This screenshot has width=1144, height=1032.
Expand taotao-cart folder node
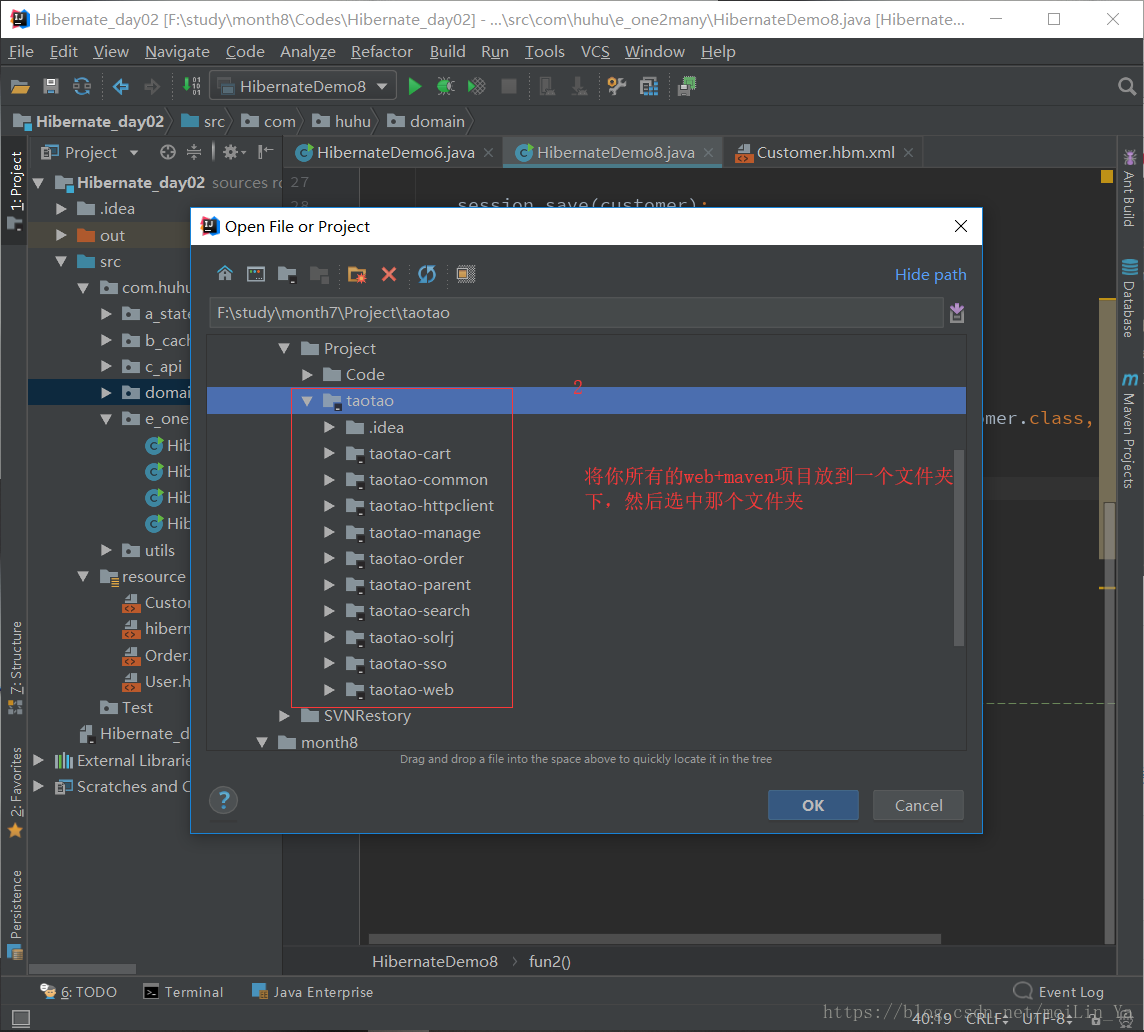pyautogui.click(x=330, y=453)
